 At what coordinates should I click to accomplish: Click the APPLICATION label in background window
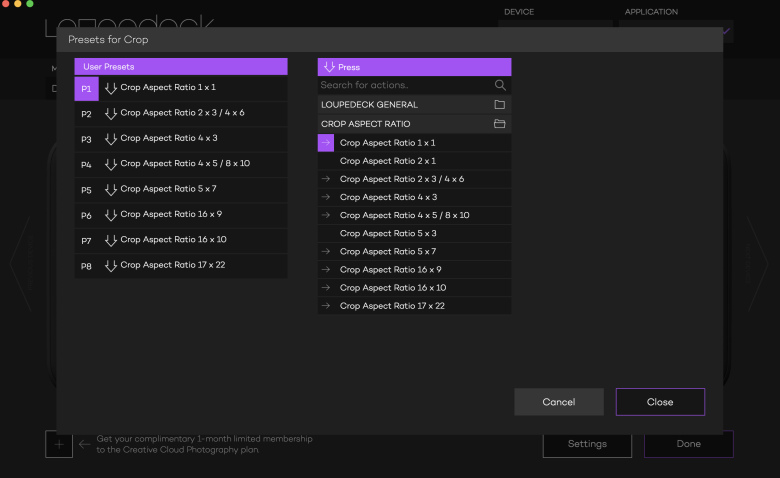point(651,12)
